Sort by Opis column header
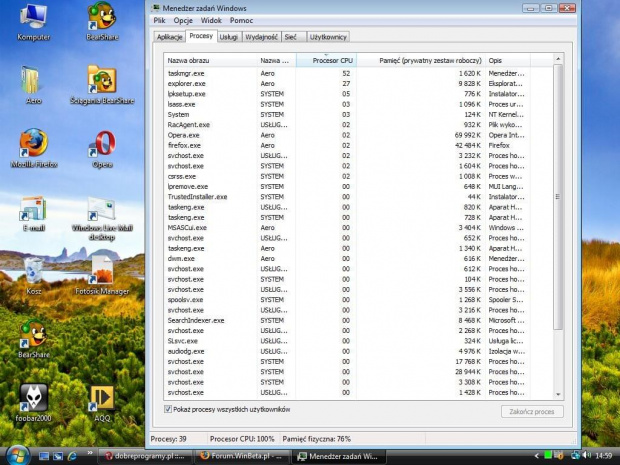This screenshot has height=465, width=620. (x=508, y=60)
